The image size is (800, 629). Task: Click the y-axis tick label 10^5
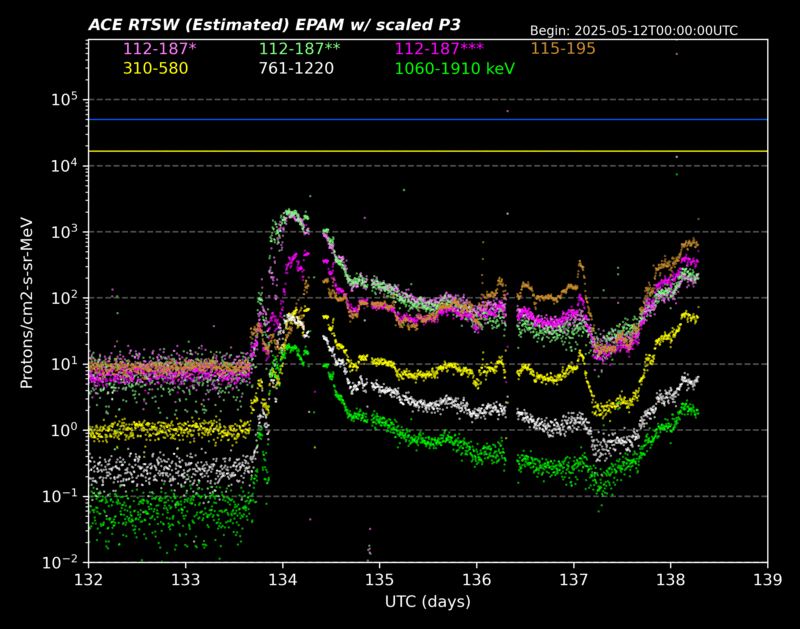click(x=65, y=99)
